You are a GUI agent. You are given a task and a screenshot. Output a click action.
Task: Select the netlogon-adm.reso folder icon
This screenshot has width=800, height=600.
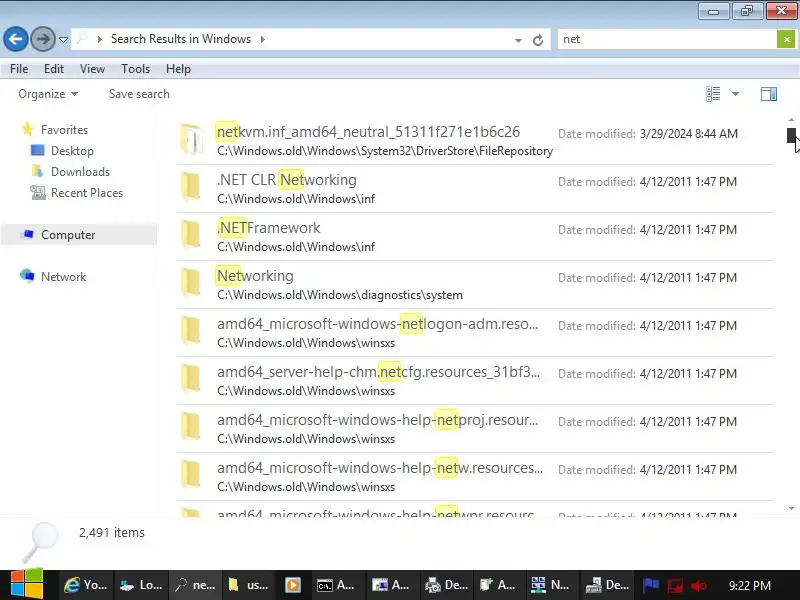pos(191,331)
